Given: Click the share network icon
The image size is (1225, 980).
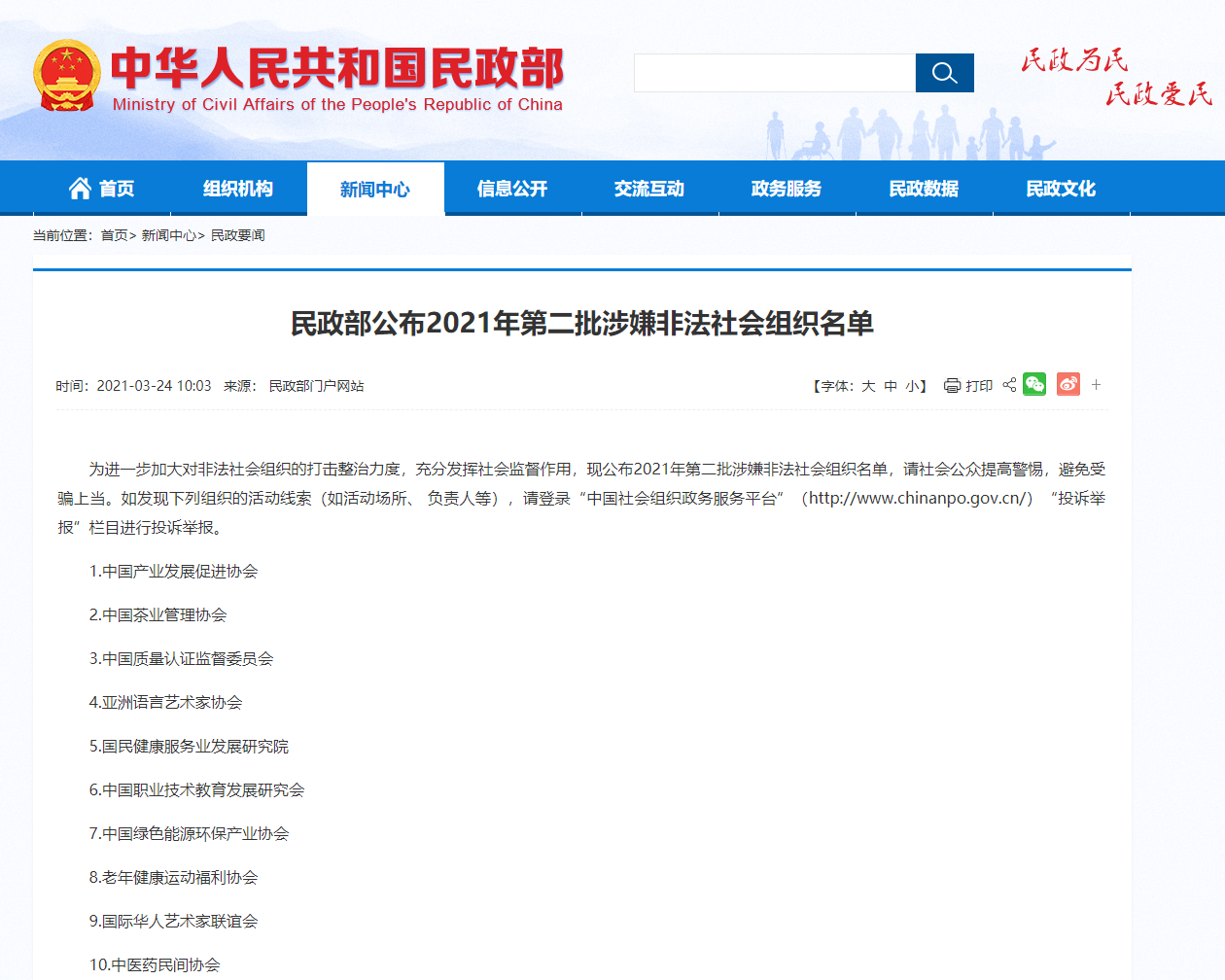Looking at the screenshot, I should click(x=1009, y=385).
